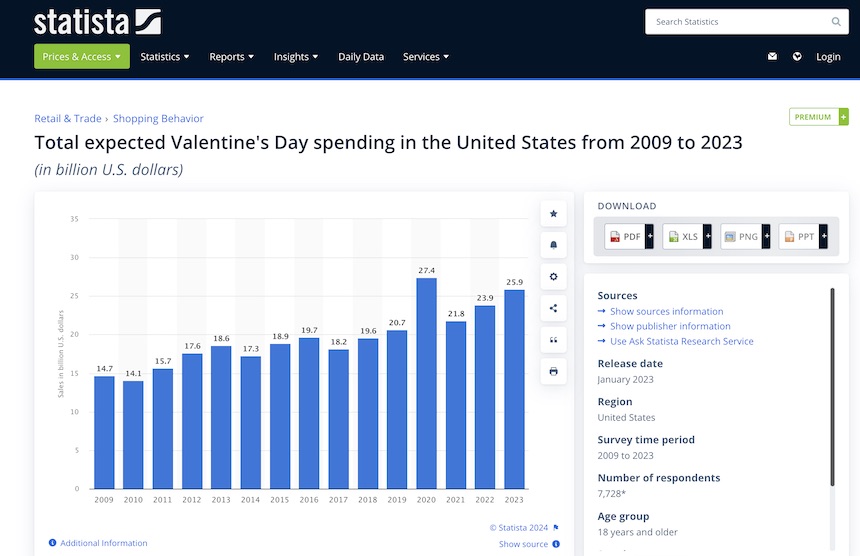Click the flag icon beside Statista 2024
This screenshot has width=860, height=556.
tap(556, 527)
